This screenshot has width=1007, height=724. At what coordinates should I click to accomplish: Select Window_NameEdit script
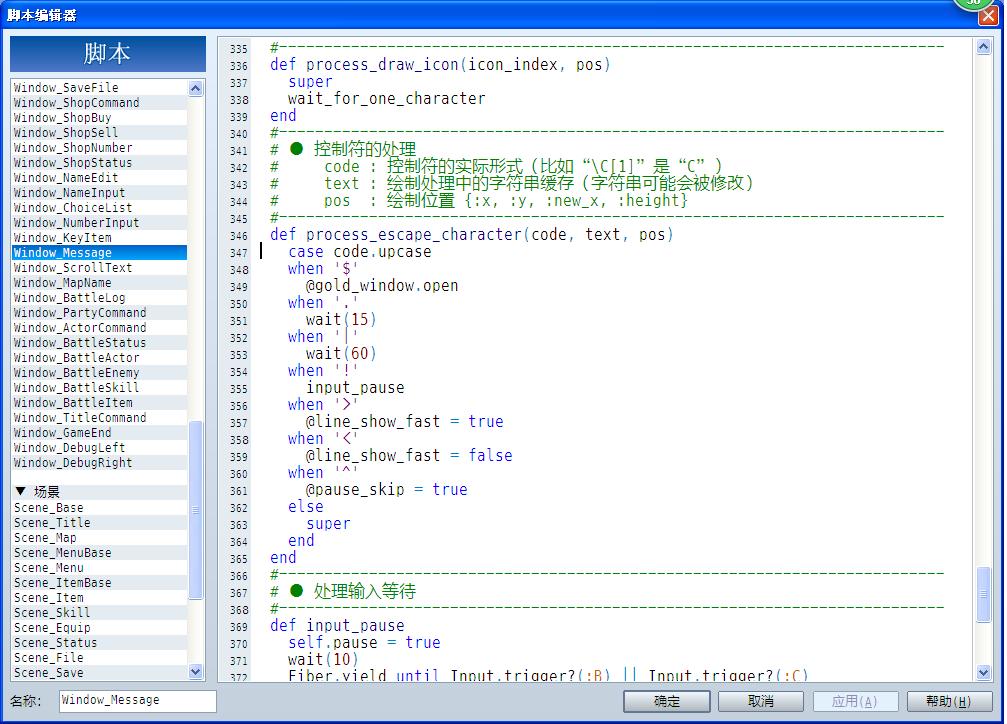pos(100,178)
